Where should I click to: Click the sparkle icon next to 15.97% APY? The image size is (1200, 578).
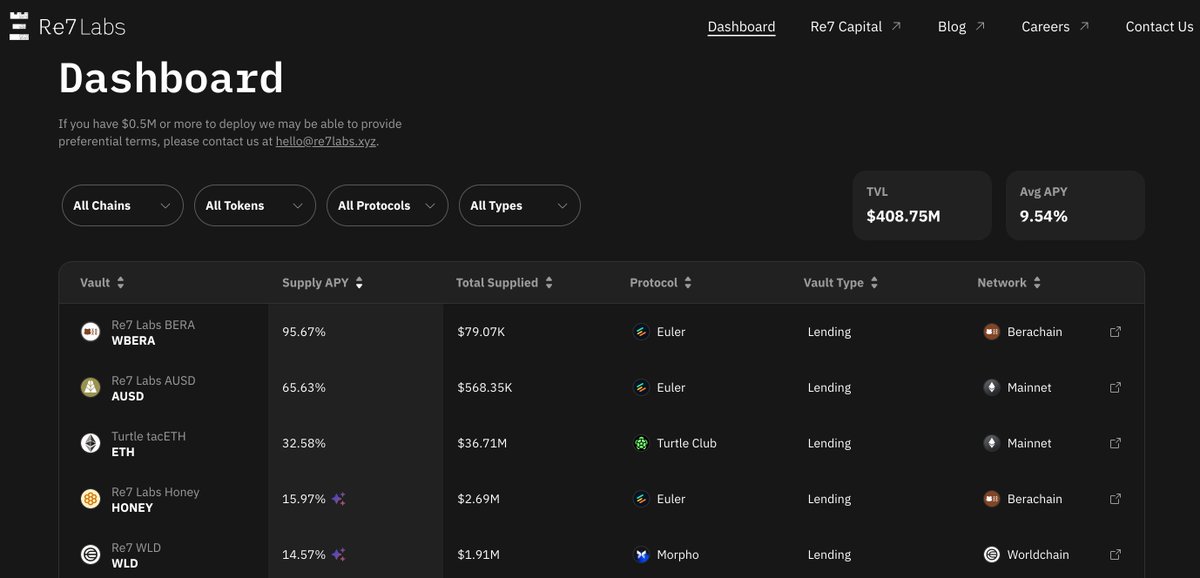pos(339,499)
